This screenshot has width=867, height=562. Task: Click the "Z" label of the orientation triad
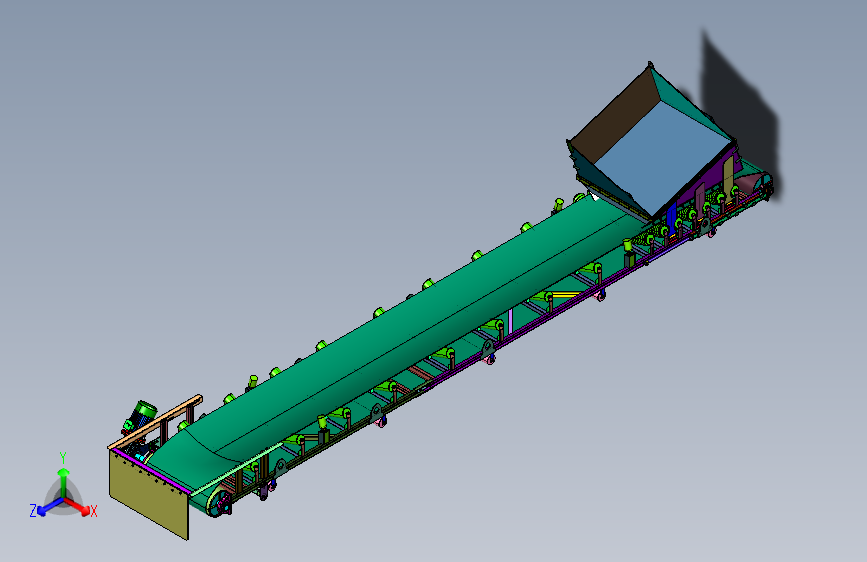33,511
